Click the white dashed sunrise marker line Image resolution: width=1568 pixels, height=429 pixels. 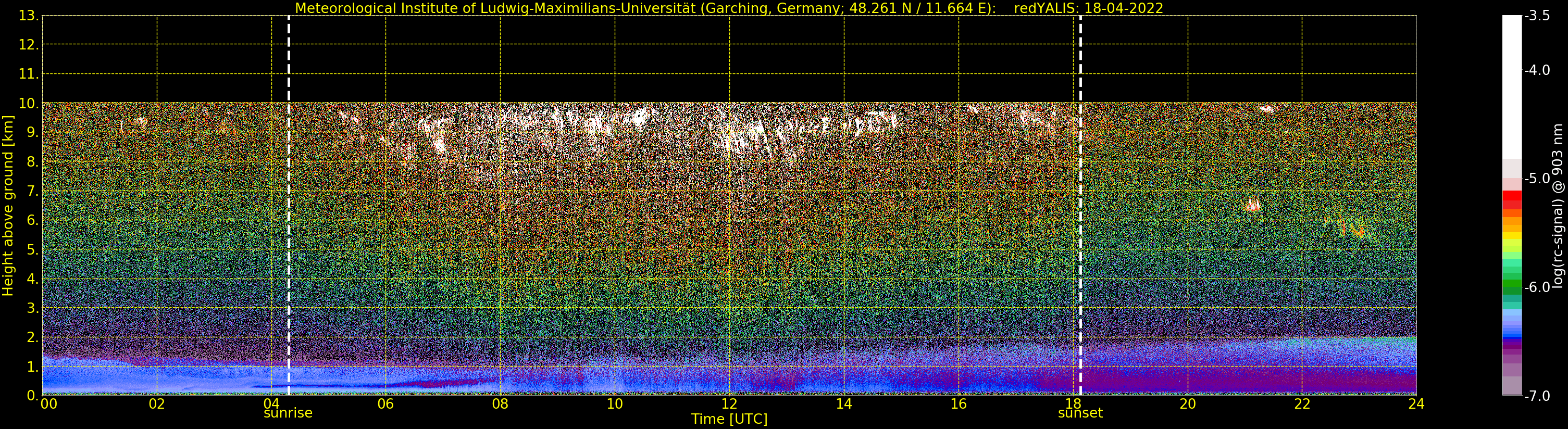tap(289, 205)
